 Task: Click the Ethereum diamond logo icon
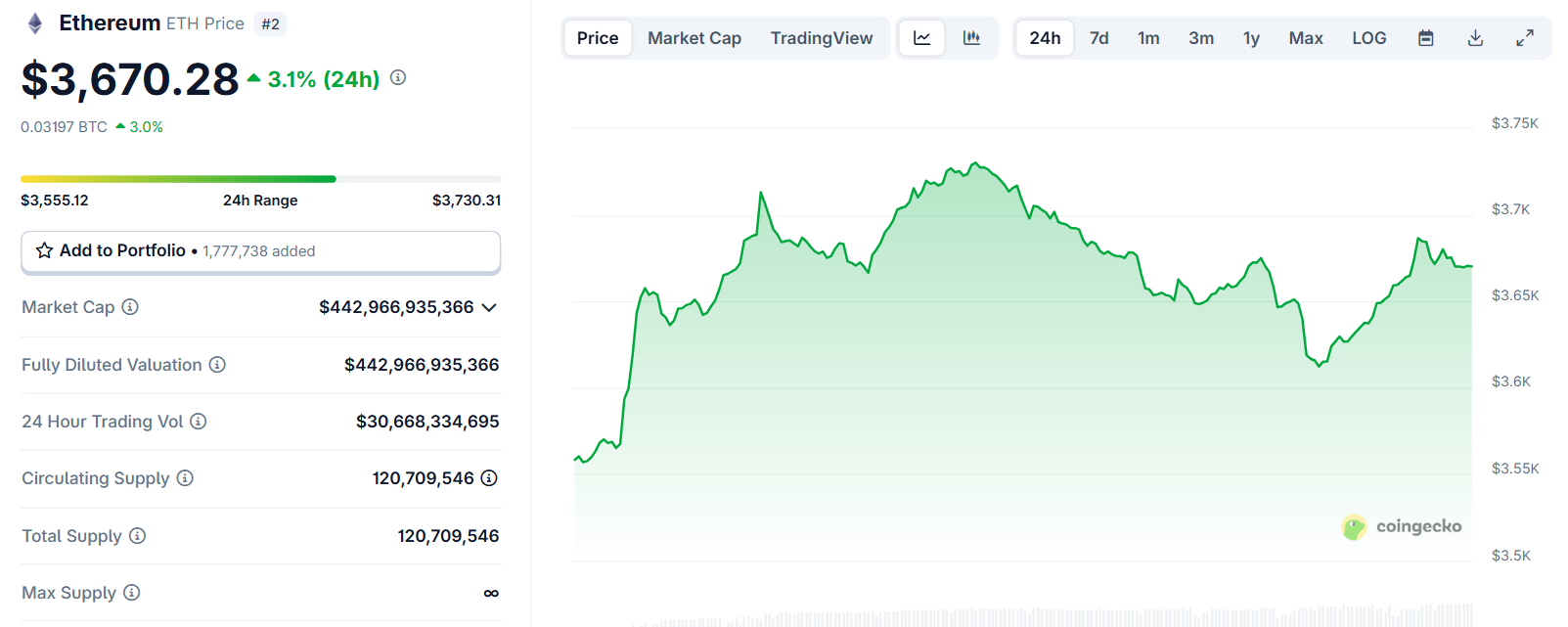point(35,23)
